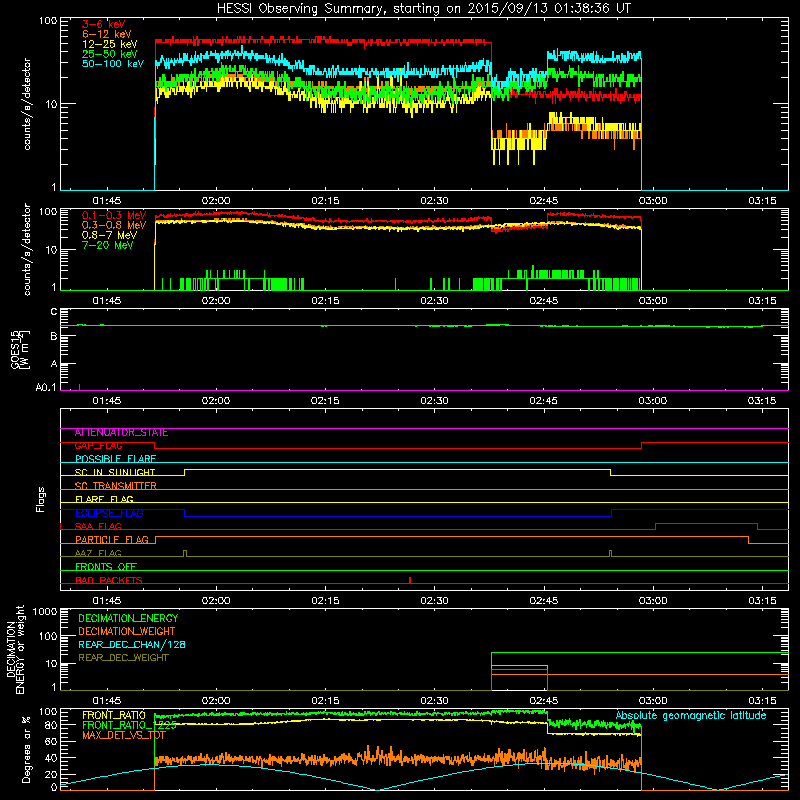800x800 pixels.
Task: Click 02:15 tick label under the Flags panel
Action: click(x=325, y=601)
